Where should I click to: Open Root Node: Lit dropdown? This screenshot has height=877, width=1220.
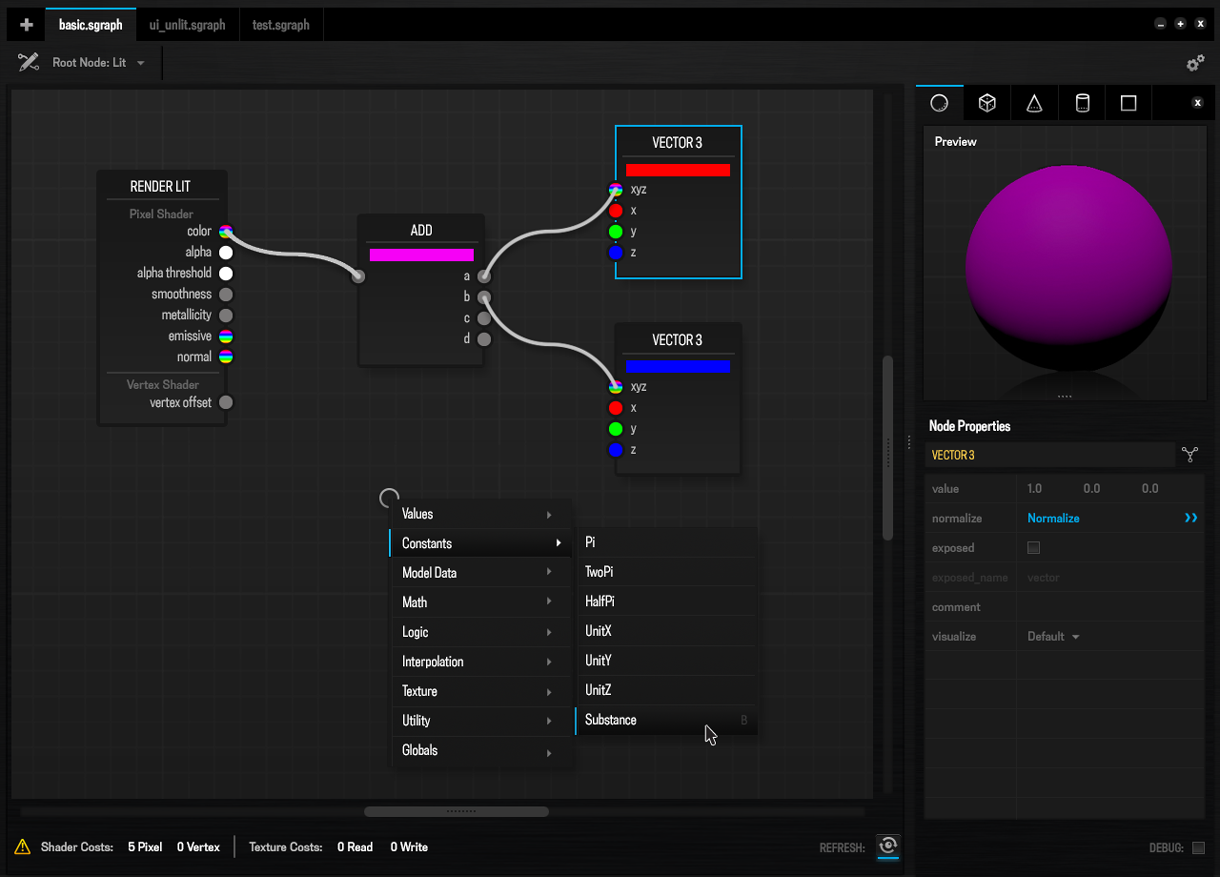click(98, 63)
